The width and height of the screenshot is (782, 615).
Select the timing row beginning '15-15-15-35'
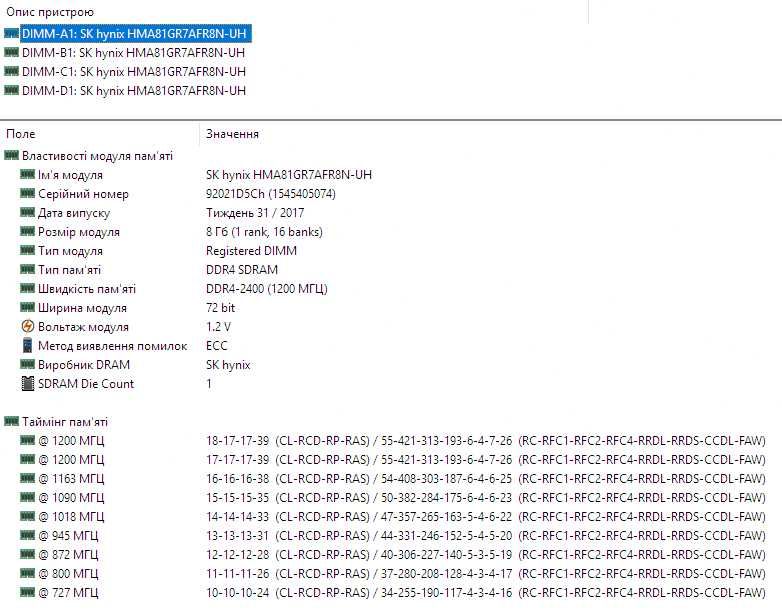(x=486, y=498)
